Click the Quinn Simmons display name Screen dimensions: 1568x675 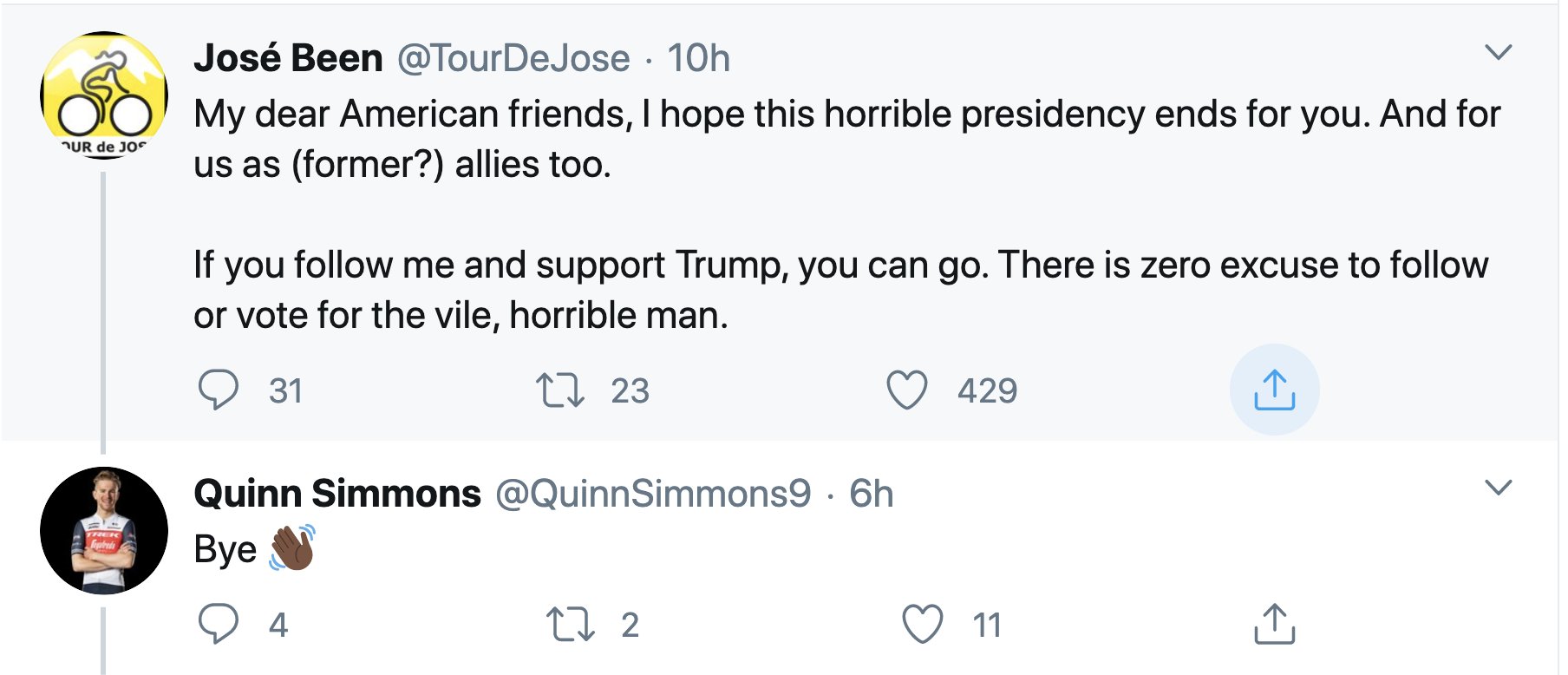(x=337, y=494)
